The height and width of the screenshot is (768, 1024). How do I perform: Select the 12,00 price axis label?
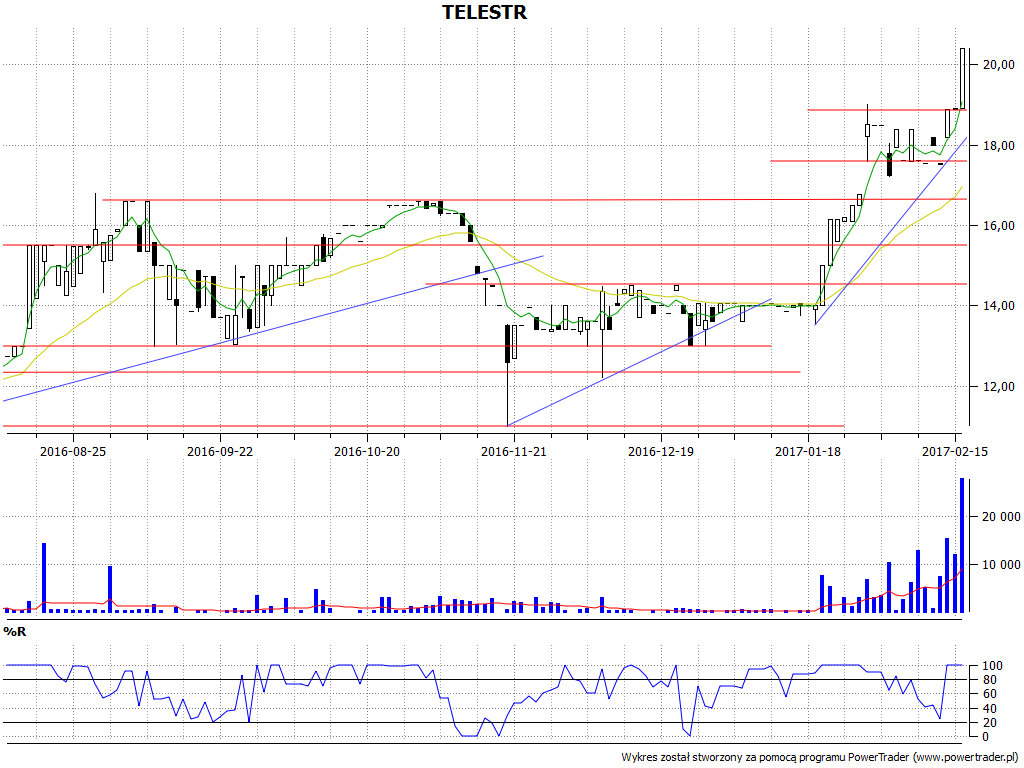coord(999,386)
